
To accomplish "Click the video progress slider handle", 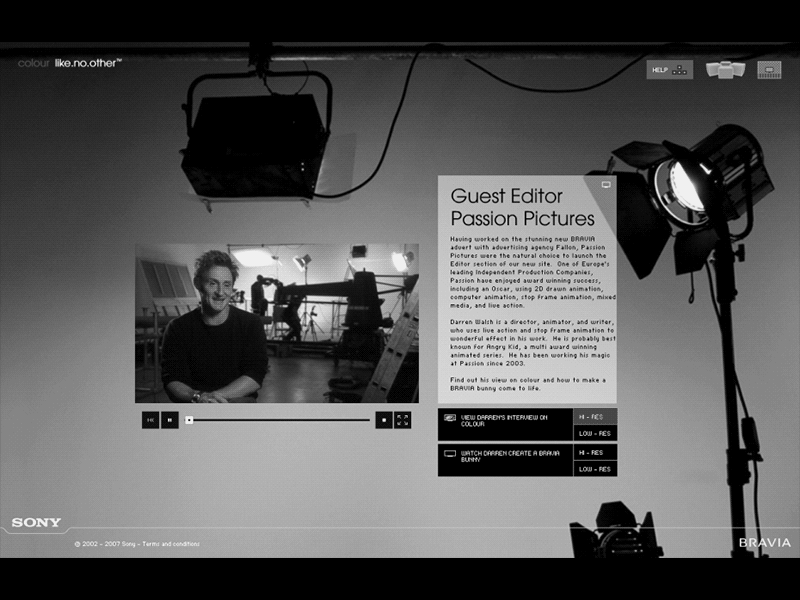I will (x=189, y=420).
